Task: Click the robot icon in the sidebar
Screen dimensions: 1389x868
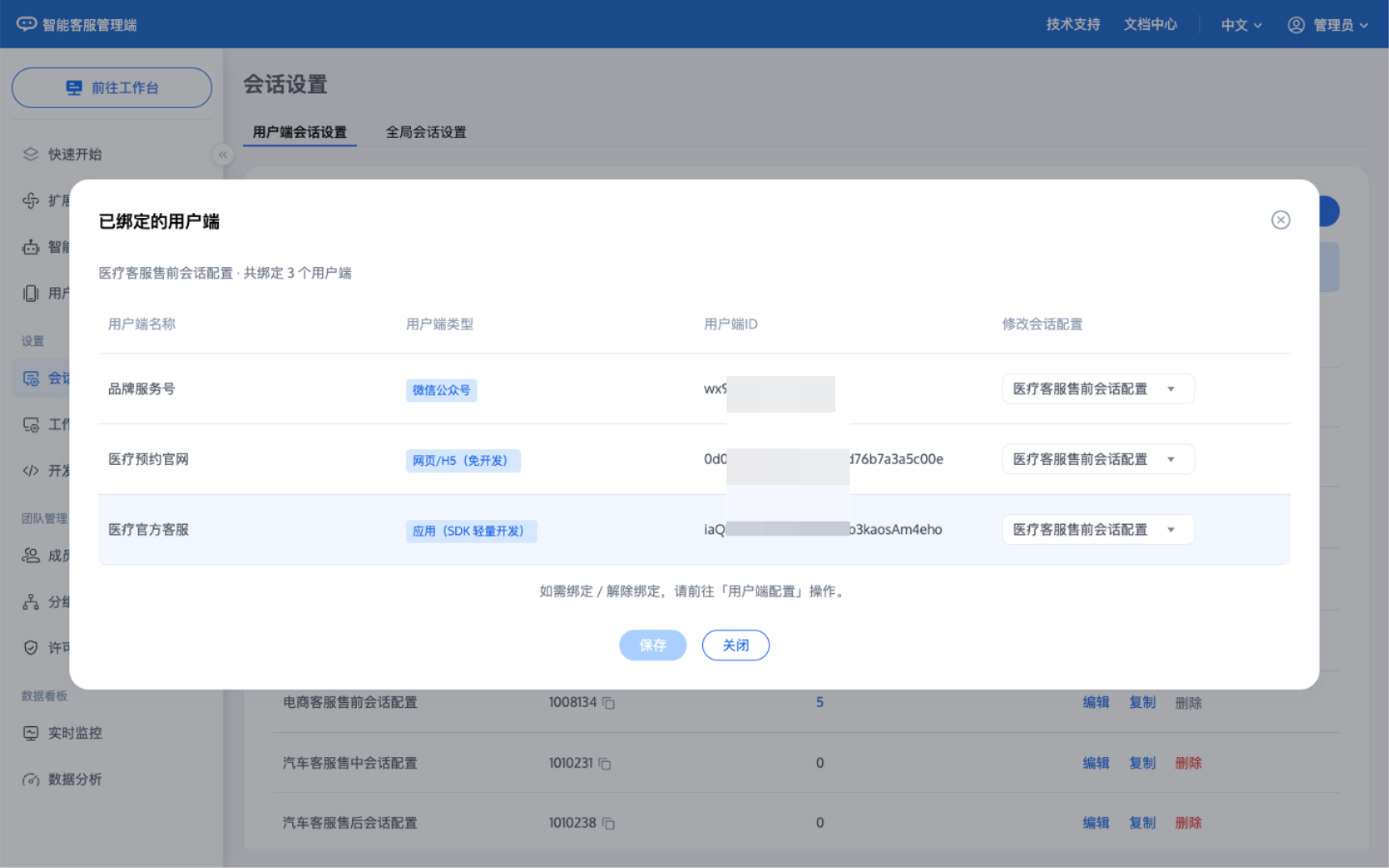Action: click(31, 247)
